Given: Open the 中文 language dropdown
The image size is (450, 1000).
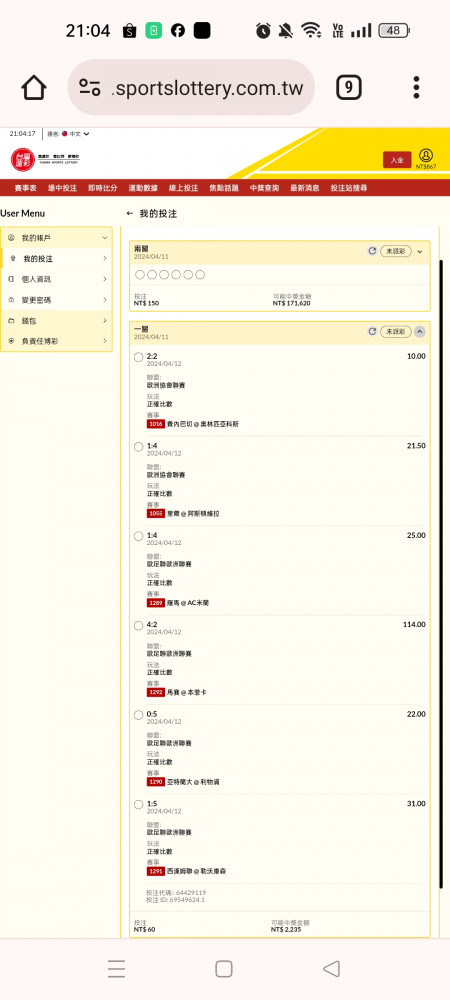Looking at the screenshot, I should [x=76, y=134].
